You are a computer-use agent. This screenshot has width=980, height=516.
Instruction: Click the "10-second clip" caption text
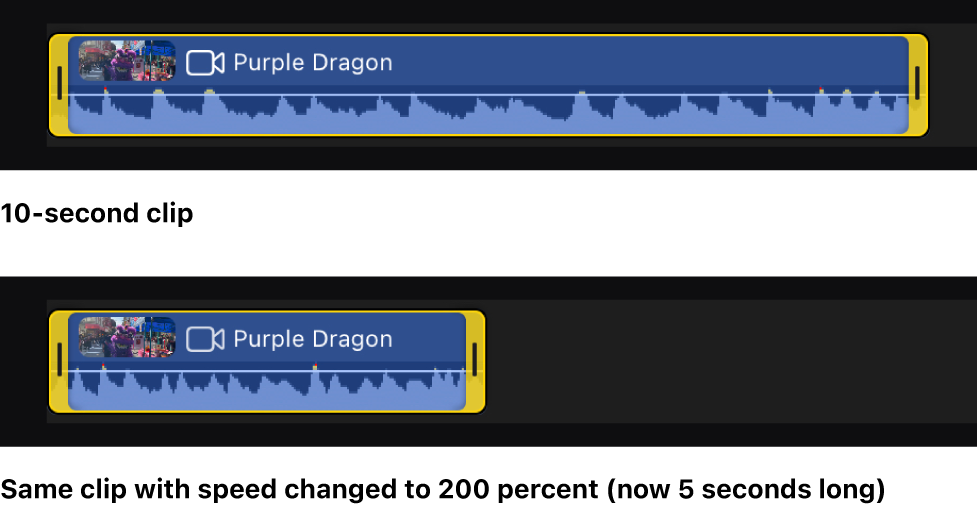[97, 213]
